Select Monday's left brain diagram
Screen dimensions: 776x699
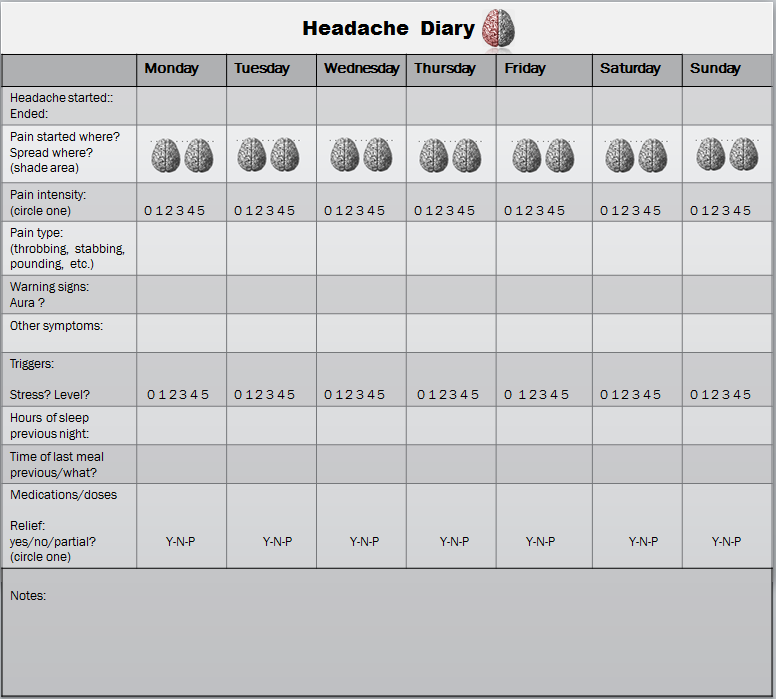[166, 155]
